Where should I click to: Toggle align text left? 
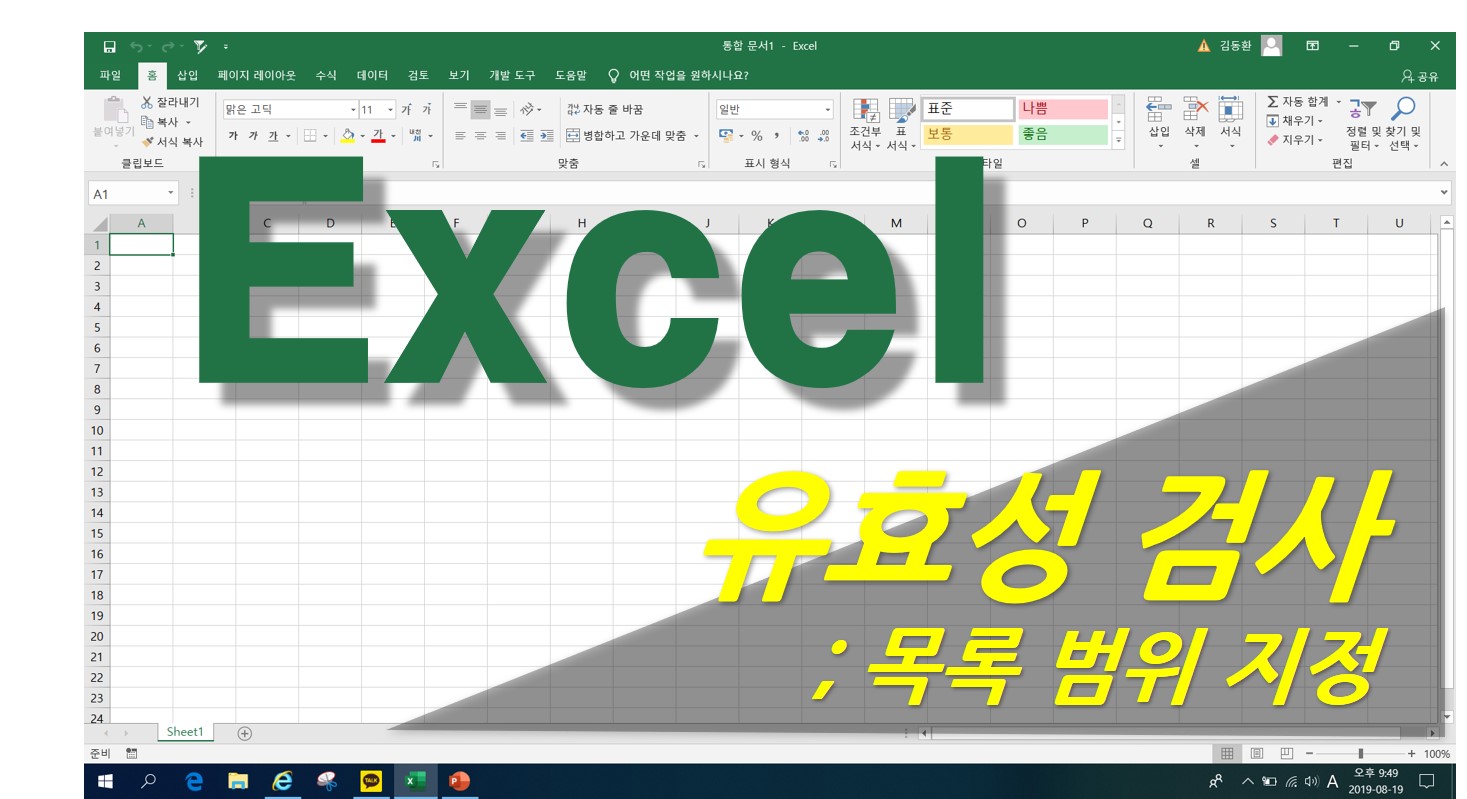pos(460,136)
